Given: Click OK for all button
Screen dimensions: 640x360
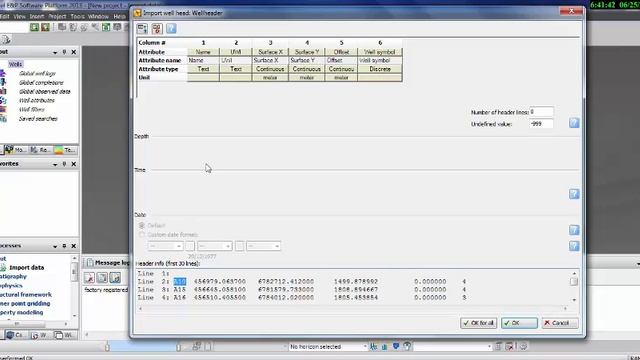Looking at the screenshot, I should (x=479, y=323).
